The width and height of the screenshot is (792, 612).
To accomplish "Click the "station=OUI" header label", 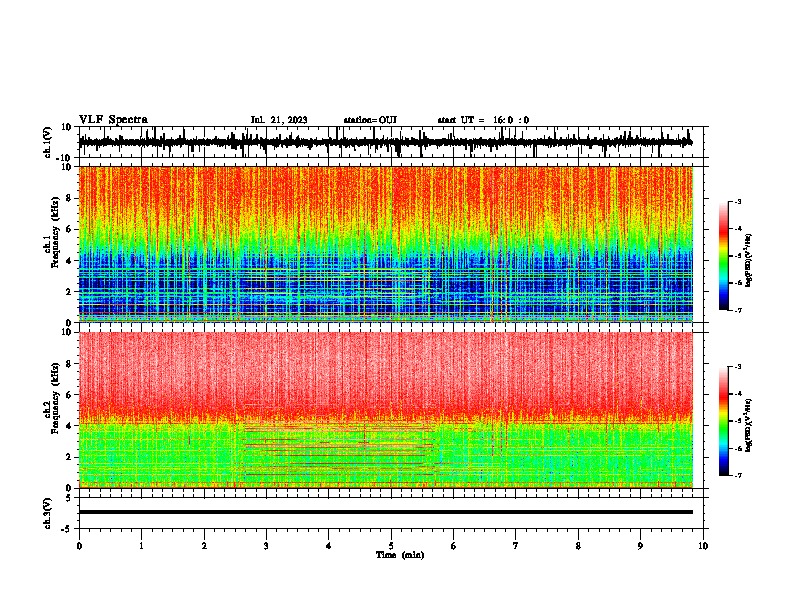I will 370,120.
